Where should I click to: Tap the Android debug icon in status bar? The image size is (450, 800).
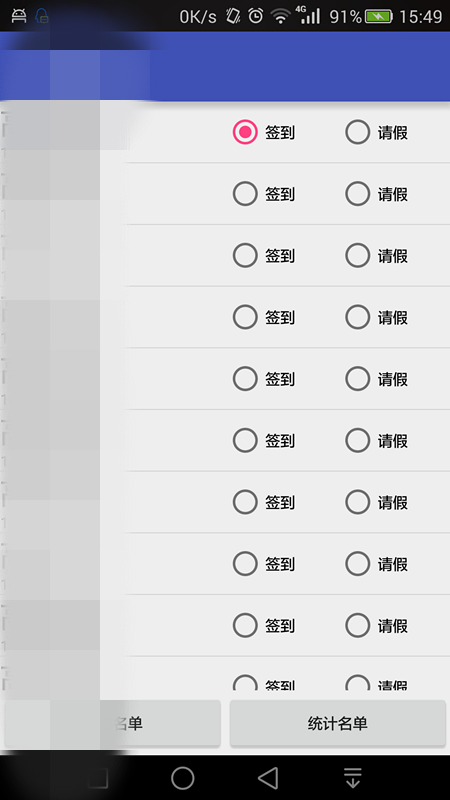click(x=19, y=16)
